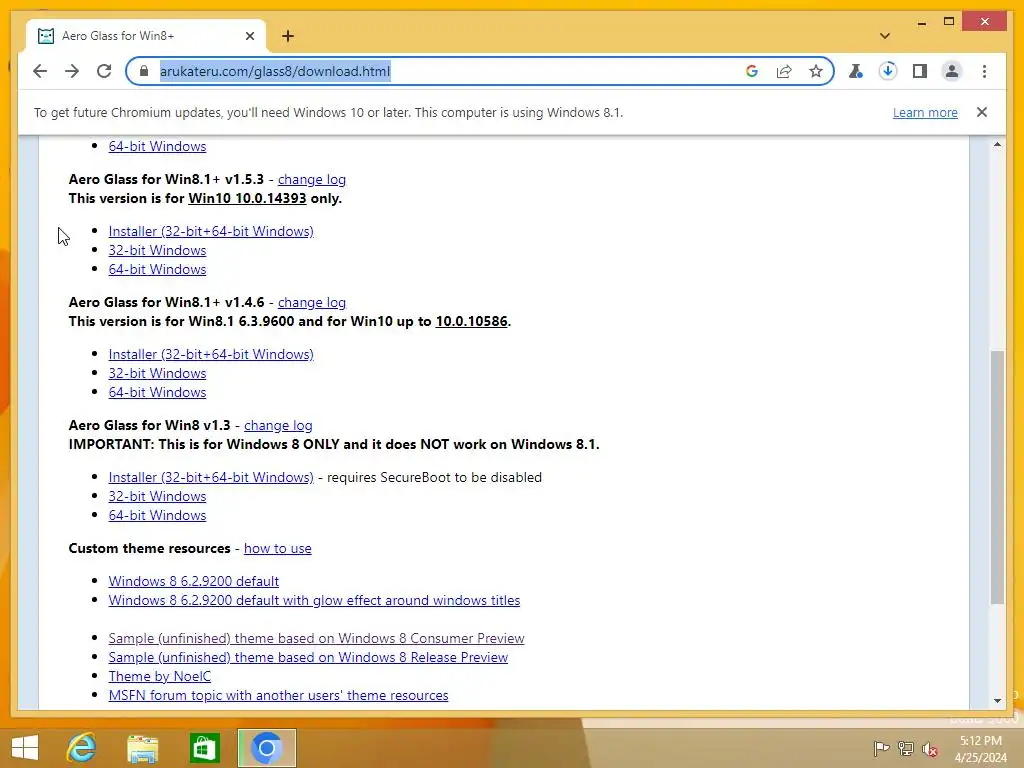Reload the current page
This screenshot has height=768, width=1024.
104,71
